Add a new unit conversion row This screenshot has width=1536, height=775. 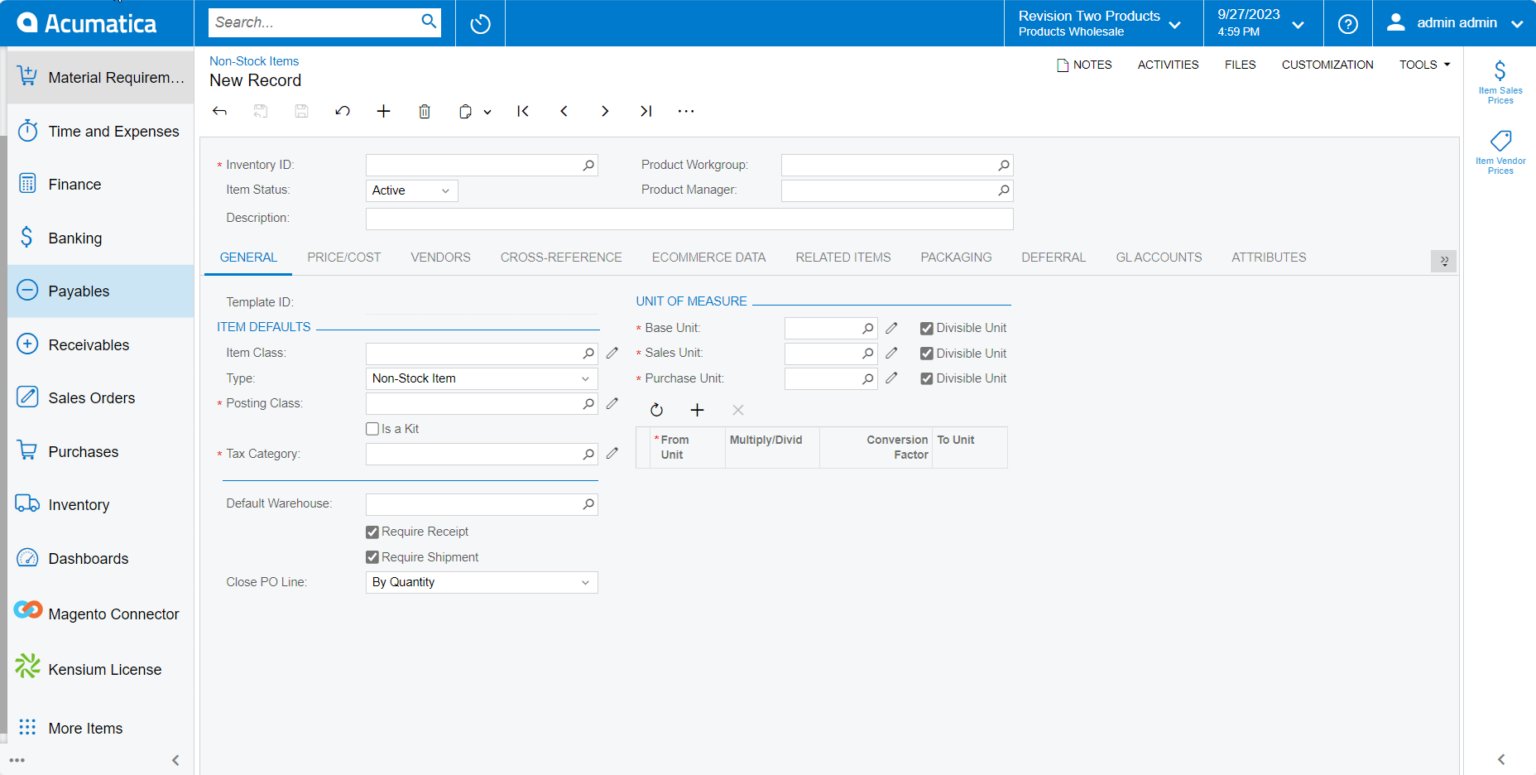tap(697, 409)
